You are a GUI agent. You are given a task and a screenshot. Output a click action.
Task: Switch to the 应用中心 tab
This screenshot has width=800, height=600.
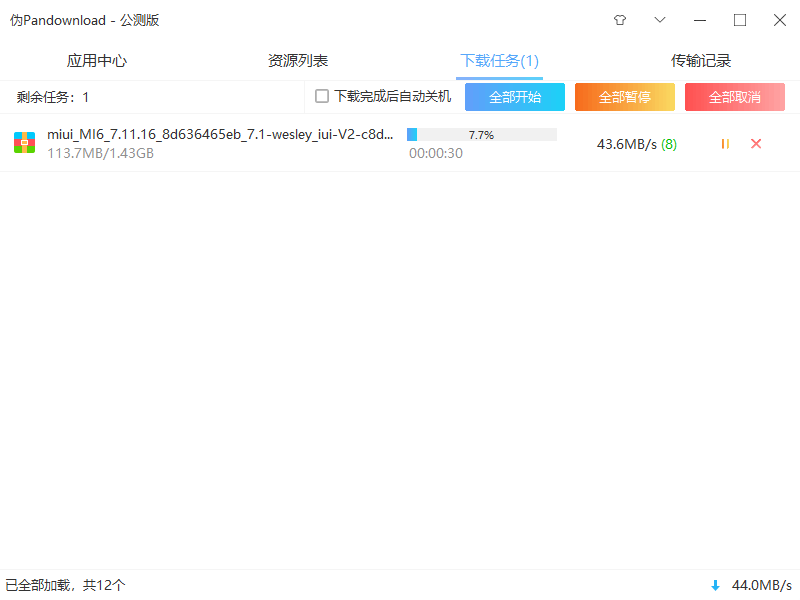point(96,60)
